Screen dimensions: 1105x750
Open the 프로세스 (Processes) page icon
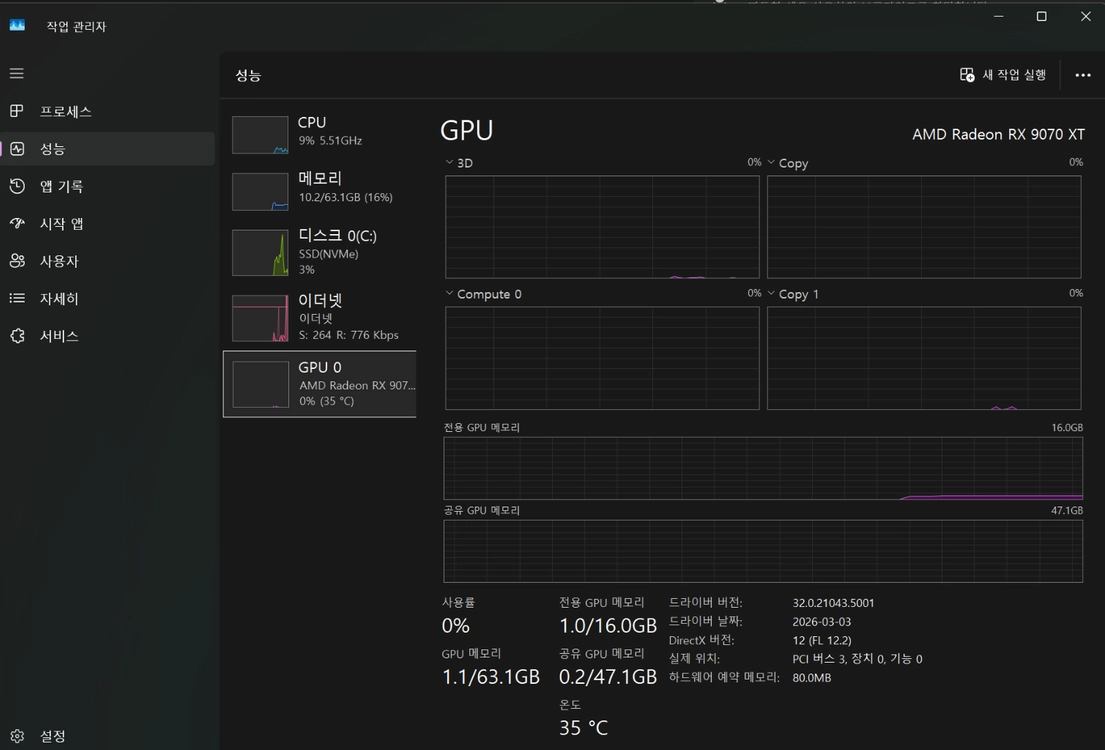pos(17,111)
